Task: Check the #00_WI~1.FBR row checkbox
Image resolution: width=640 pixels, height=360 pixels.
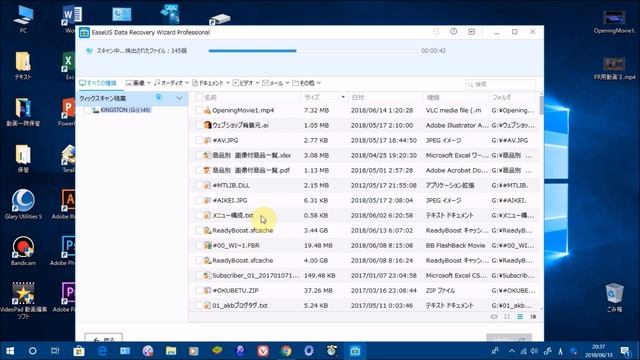Action: click(x=199, y=245)
